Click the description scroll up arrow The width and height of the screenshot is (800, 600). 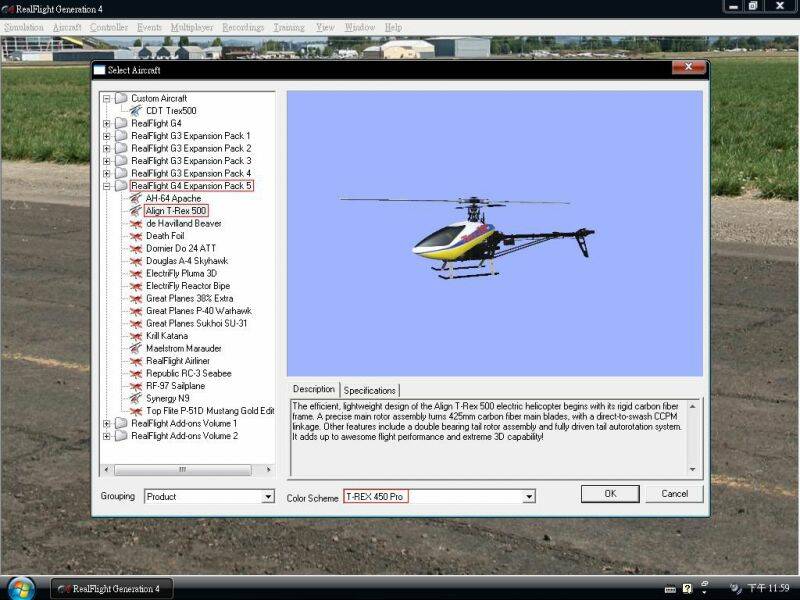692,407
